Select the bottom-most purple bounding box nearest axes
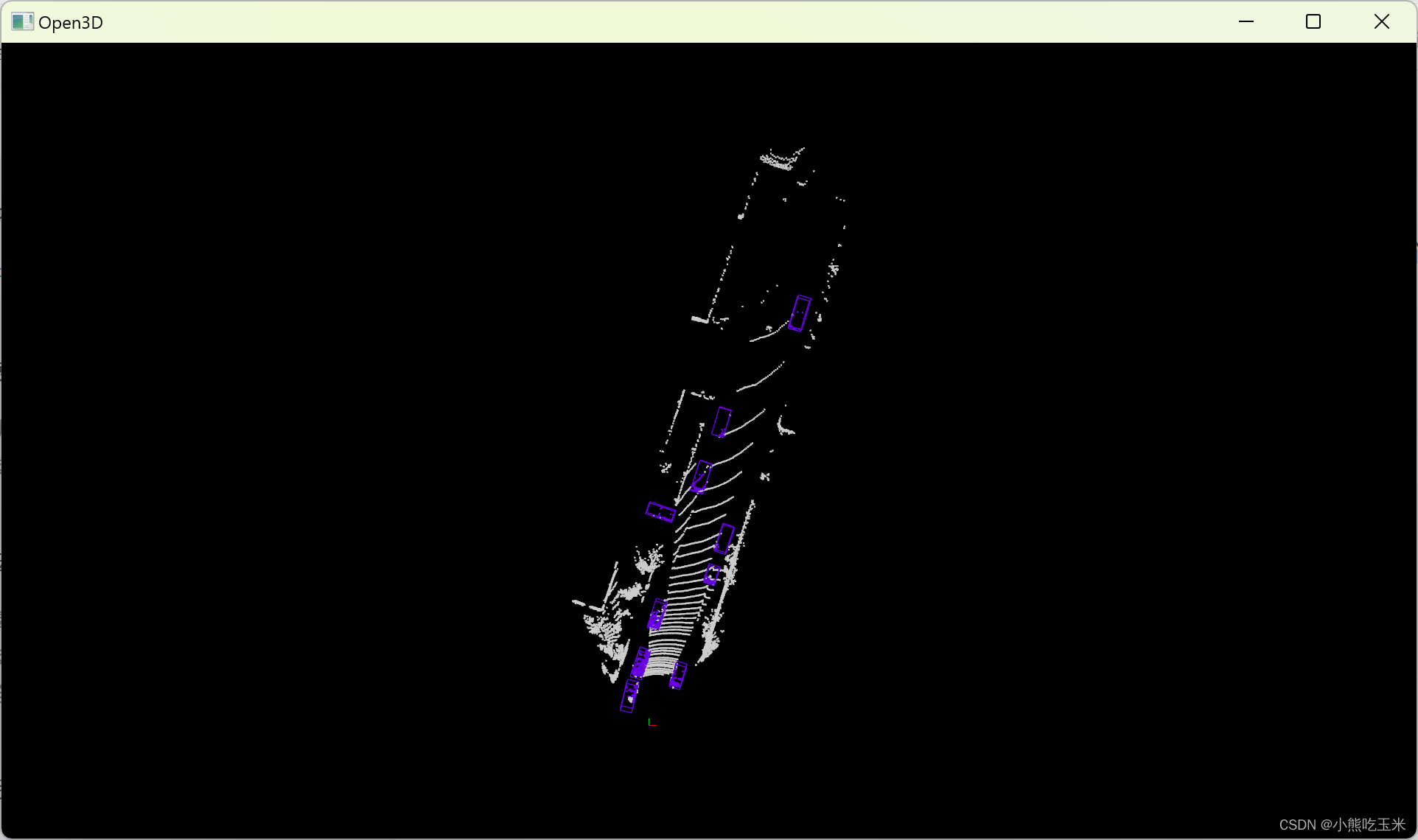Screen dimensions: 1418x840 pyautogui.click(x=629, y=696)
